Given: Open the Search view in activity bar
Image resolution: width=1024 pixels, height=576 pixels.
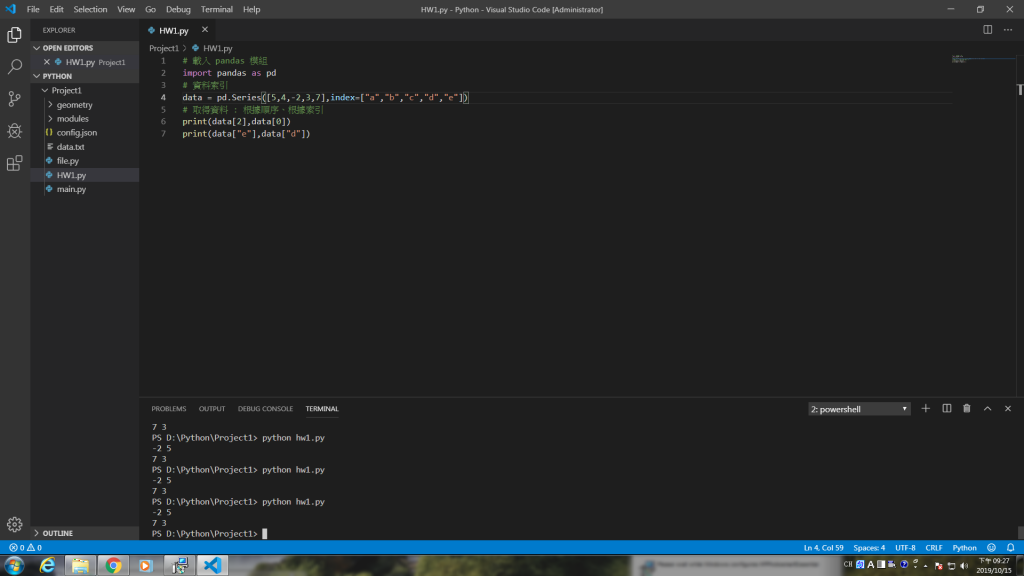Looking at the screenshot, I should point(14,67).
